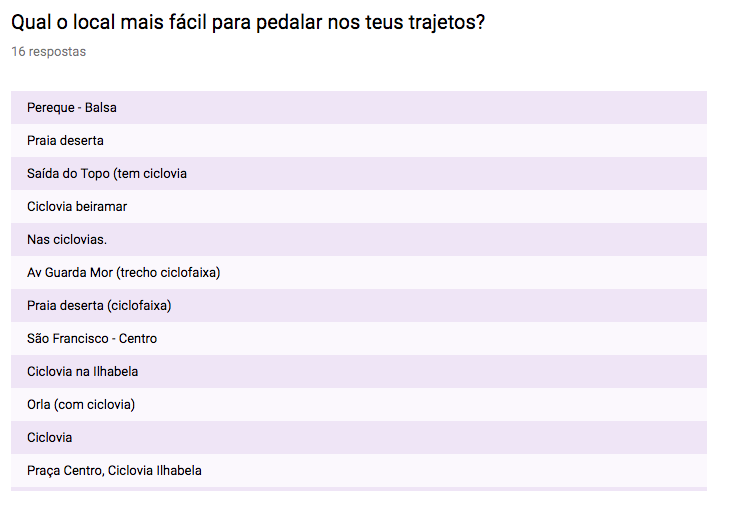This screenshot has height=513, width=729.
Task: Select the single-word 'Ciclovia' response row
Action: (x=358, y=438)
